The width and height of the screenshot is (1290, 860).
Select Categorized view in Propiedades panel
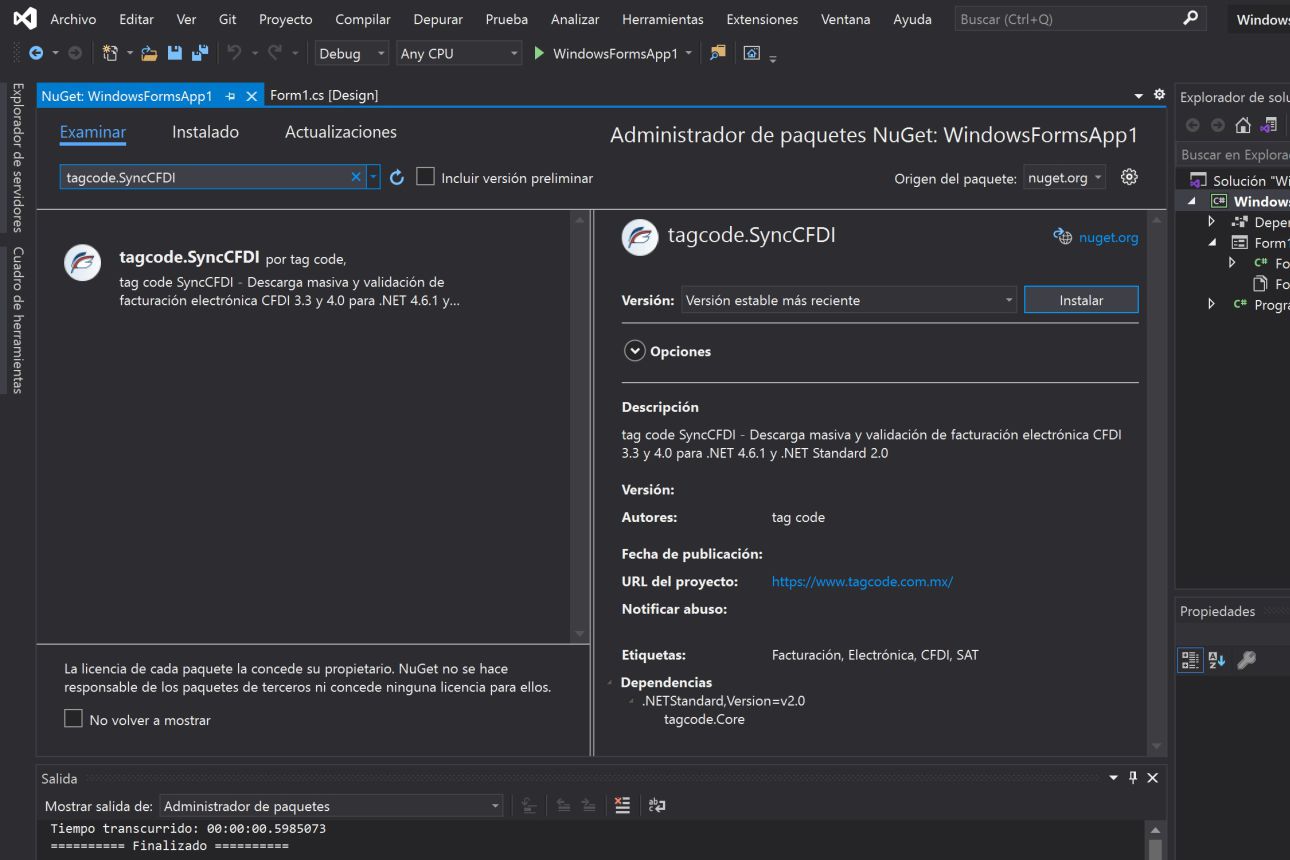[x=1190, y=660]
